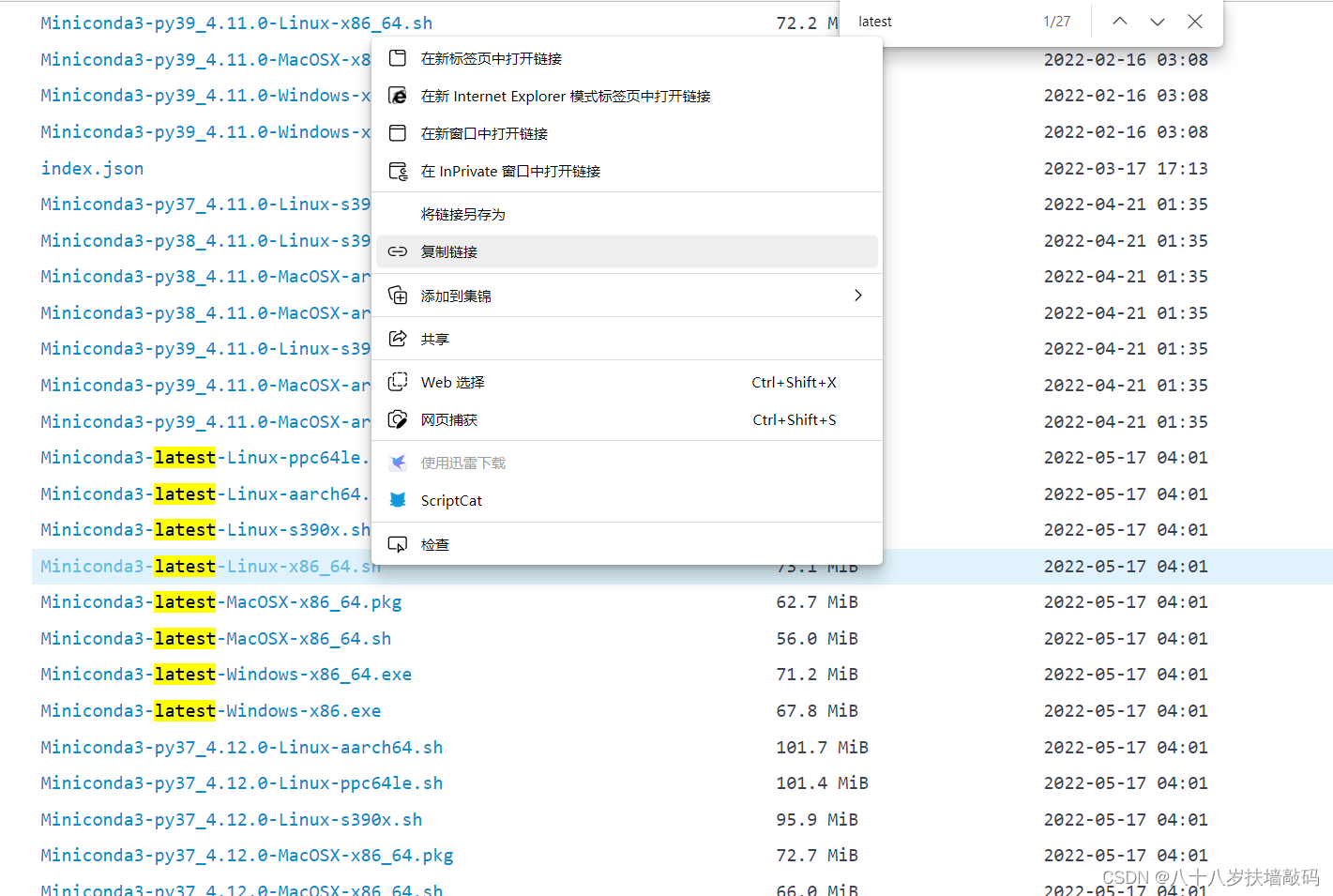Image resolution: width=1333 pixels, height=896 pixels.
Task: Select 使用迅雷下载 menu entry
Action: pos(627,463)
